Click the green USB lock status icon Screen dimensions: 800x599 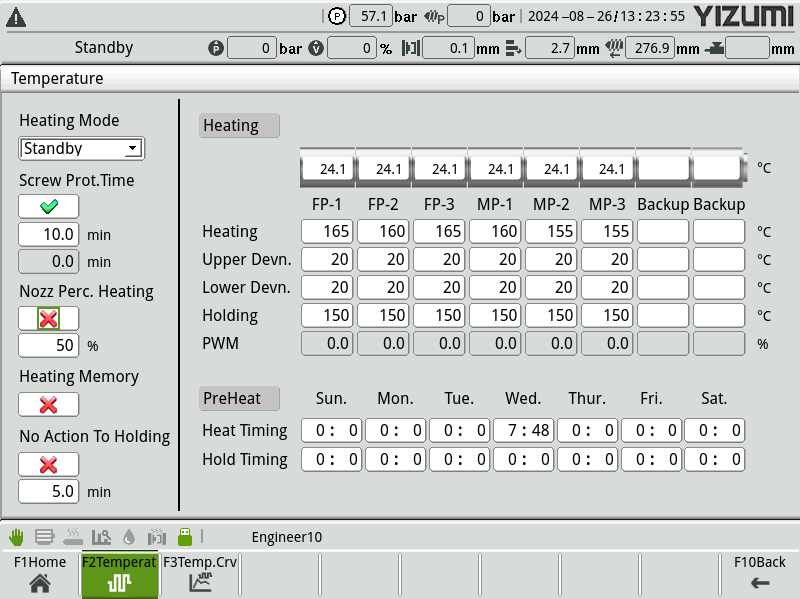click(184, 537)
